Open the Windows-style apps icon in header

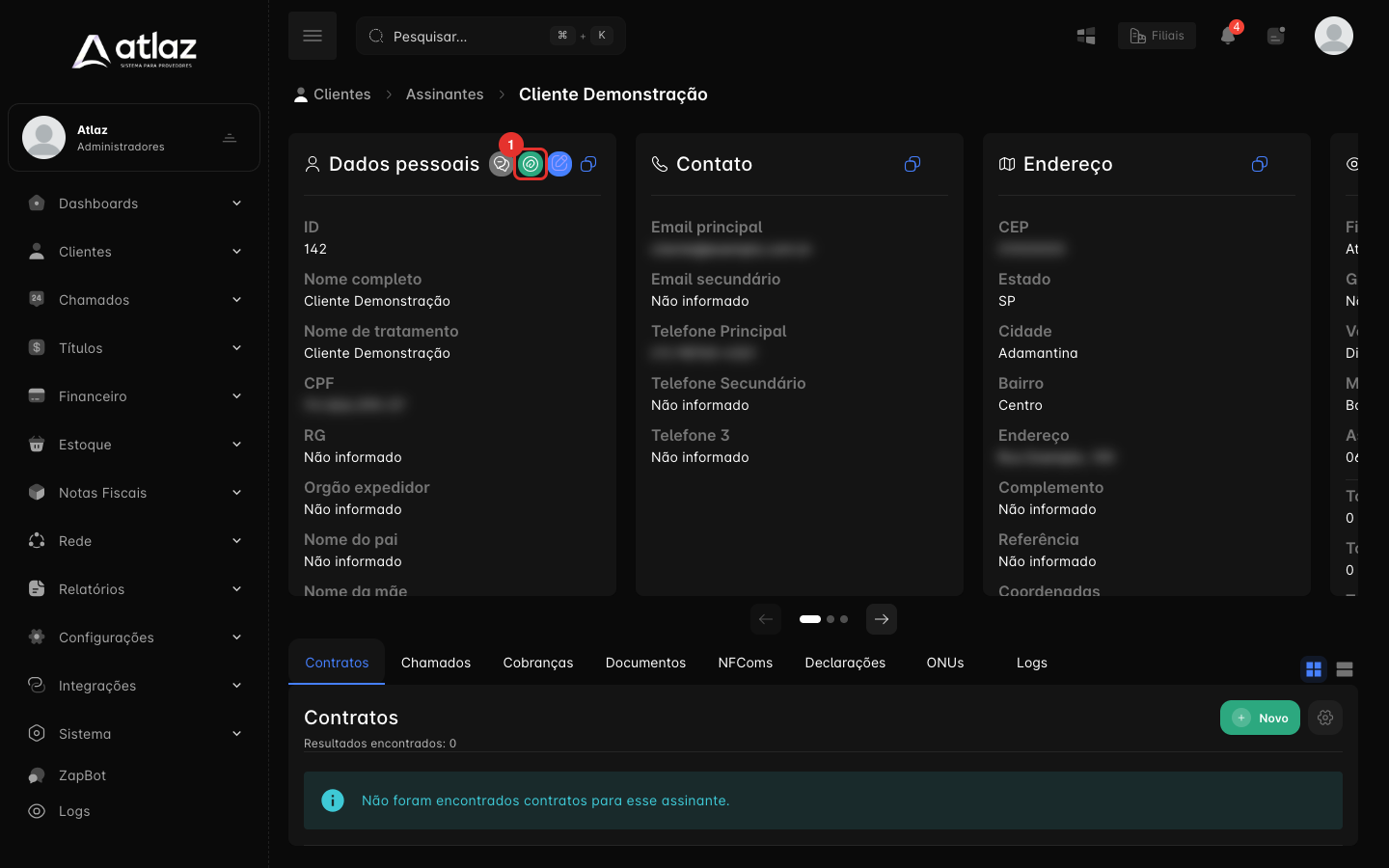click(x=1086, y=36)
